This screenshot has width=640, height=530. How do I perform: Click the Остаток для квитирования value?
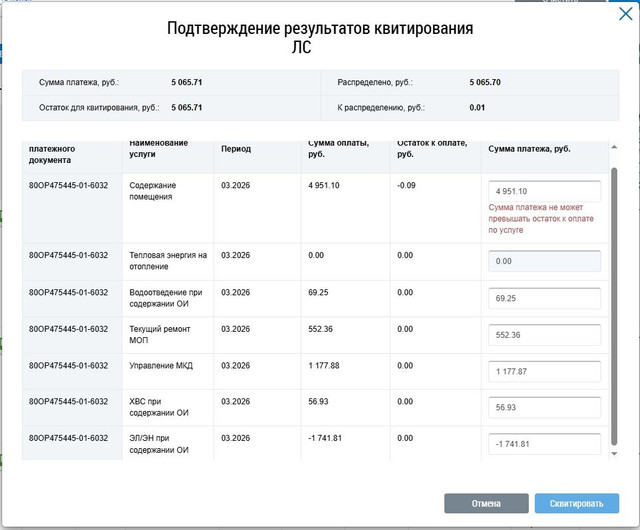click(187, 108)
